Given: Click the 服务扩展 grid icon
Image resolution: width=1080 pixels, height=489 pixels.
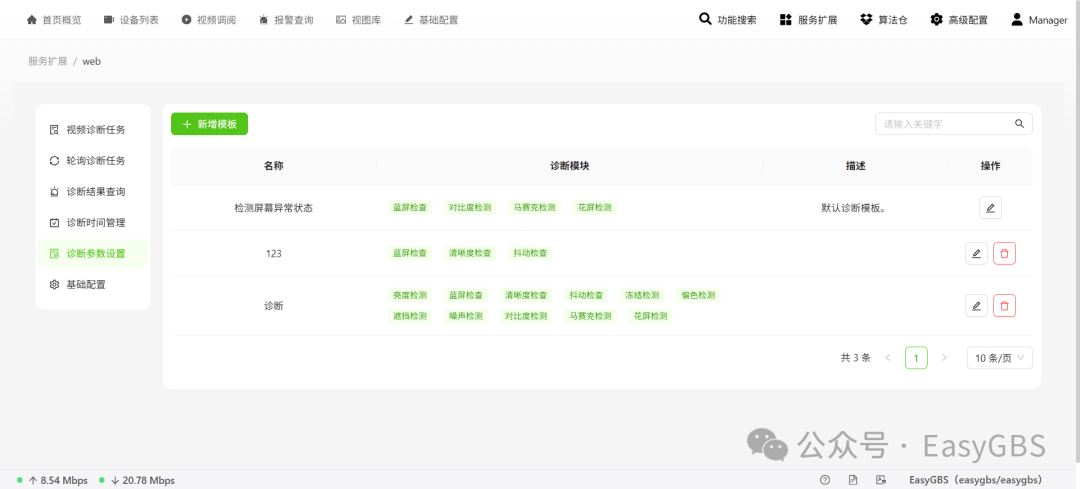Looking at the screenshot, I should pos(785,20).
